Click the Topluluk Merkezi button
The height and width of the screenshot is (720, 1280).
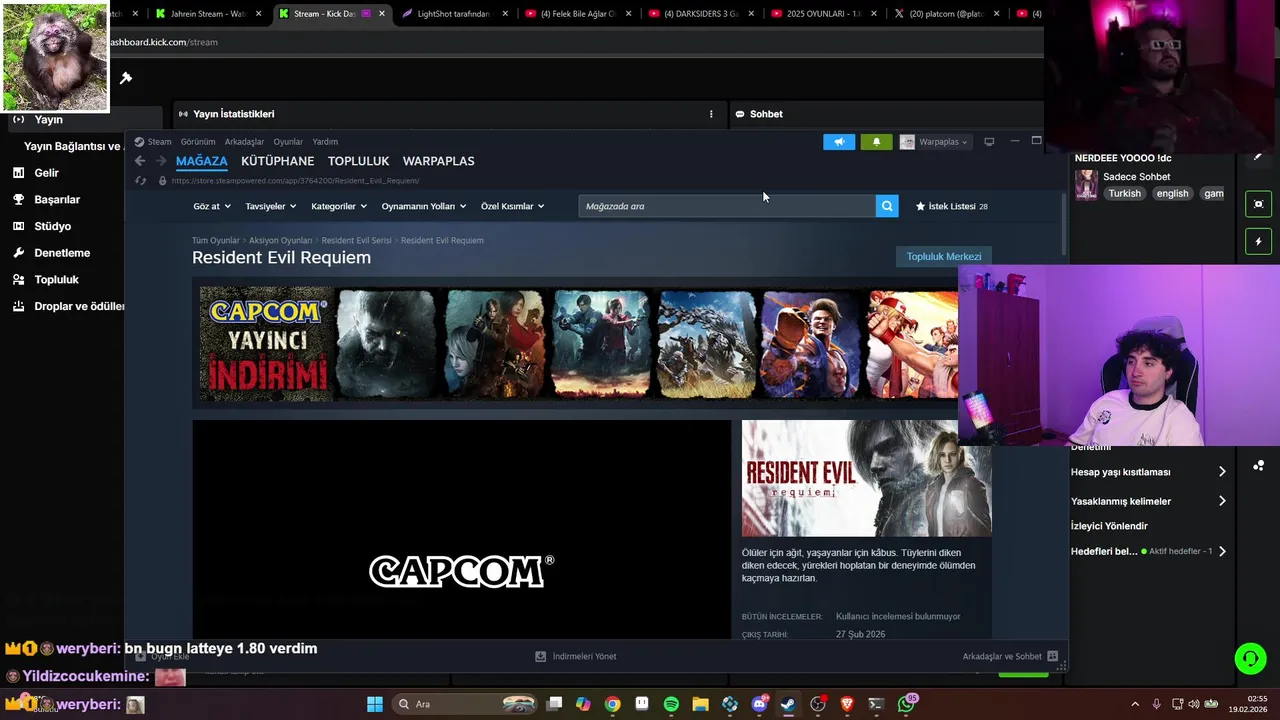(x=944, y=257)
